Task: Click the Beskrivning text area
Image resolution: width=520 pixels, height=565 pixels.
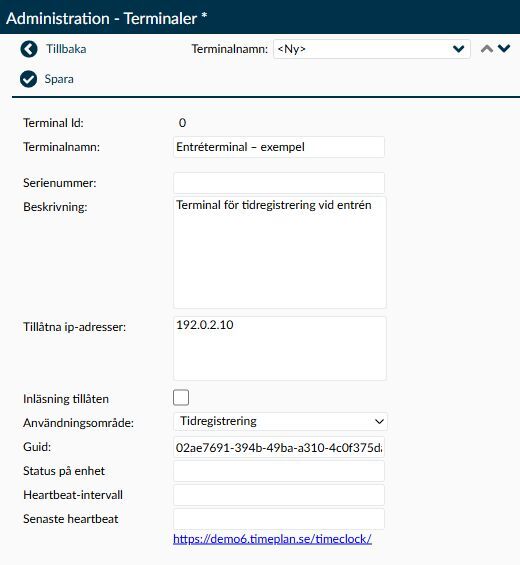Action: pos(280,252)
